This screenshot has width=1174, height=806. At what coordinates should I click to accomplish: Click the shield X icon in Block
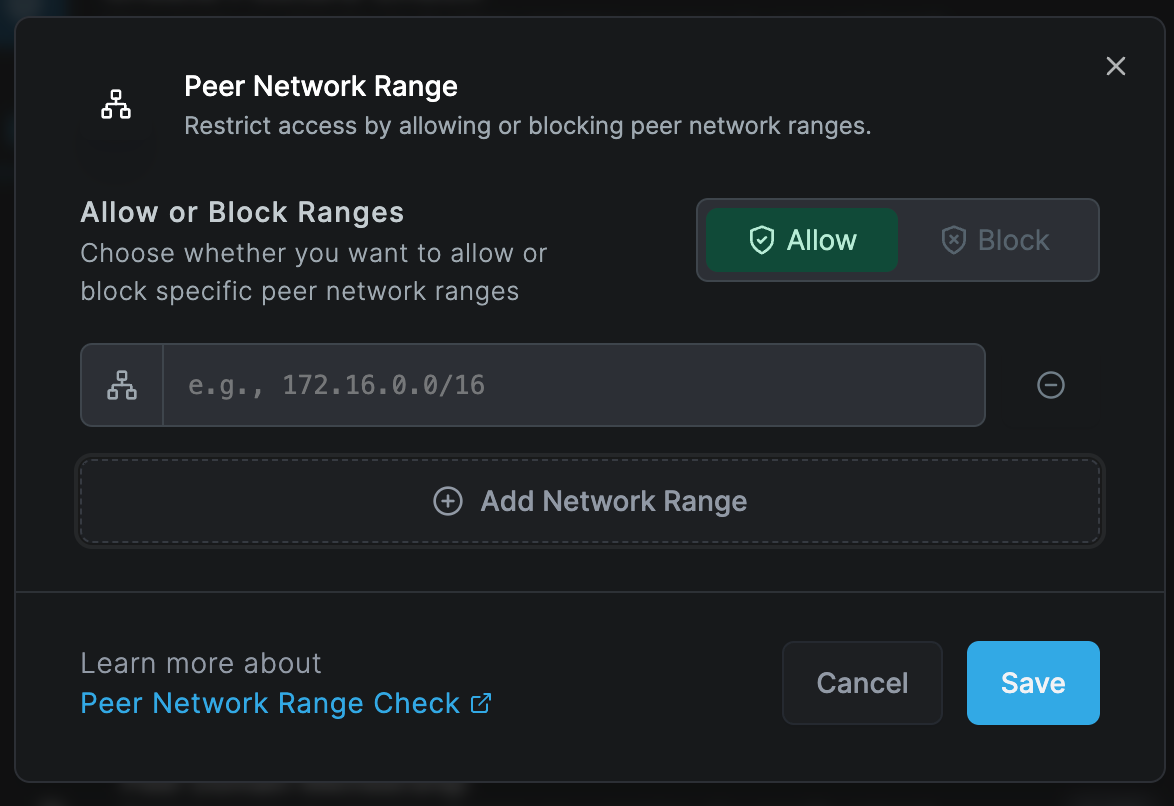pyautogui.click(x=953, y=240)
